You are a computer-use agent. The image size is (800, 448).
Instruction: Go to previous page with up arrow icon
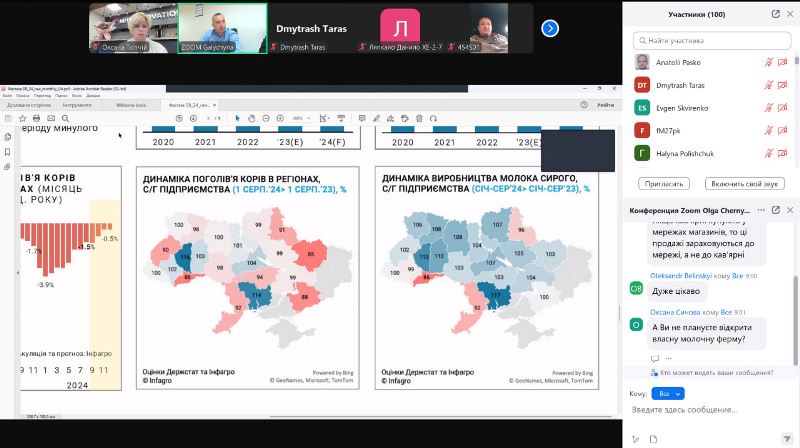point(179,118)
